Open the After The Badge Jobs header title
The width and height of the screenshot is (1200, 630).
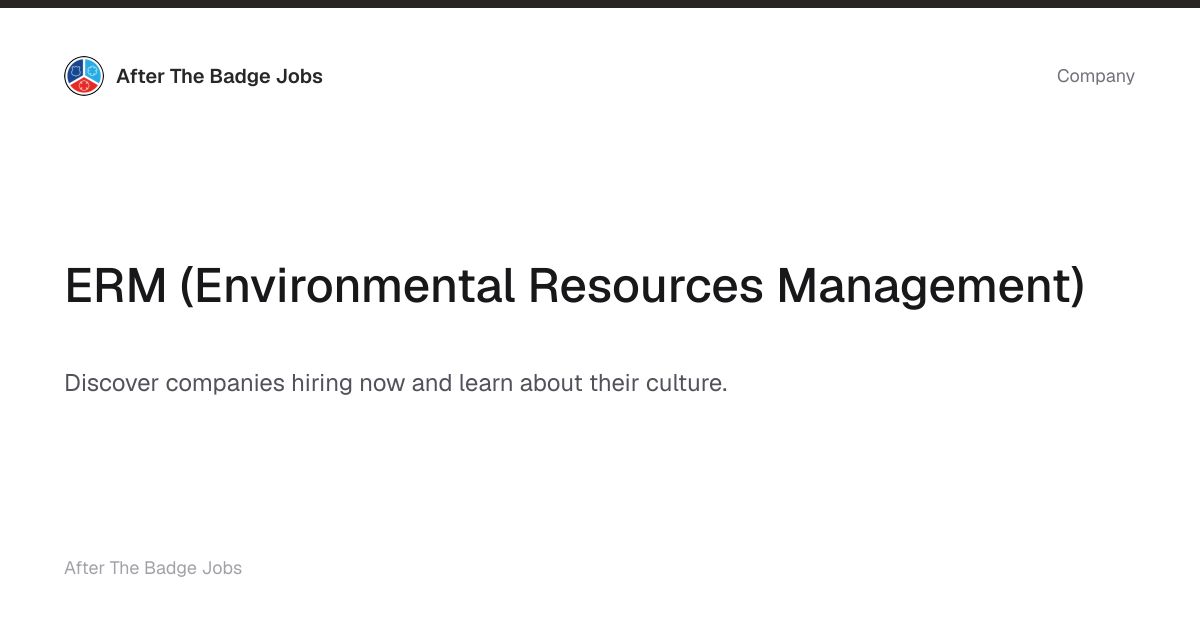pyautogui.click(x=219, y=76)
